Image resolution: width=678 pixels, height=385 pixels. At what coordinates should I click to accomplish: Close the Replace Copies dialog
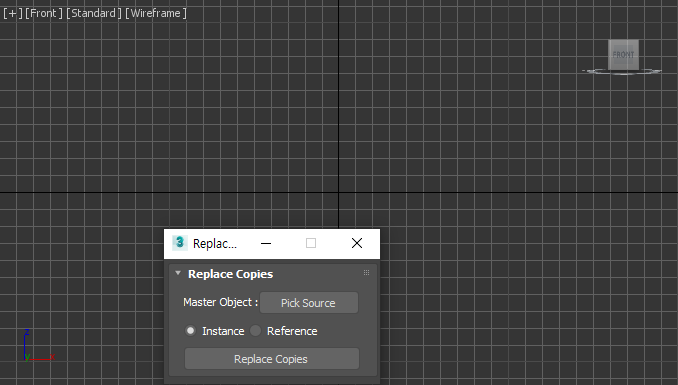pyautogui.click(x=357, y=244)
